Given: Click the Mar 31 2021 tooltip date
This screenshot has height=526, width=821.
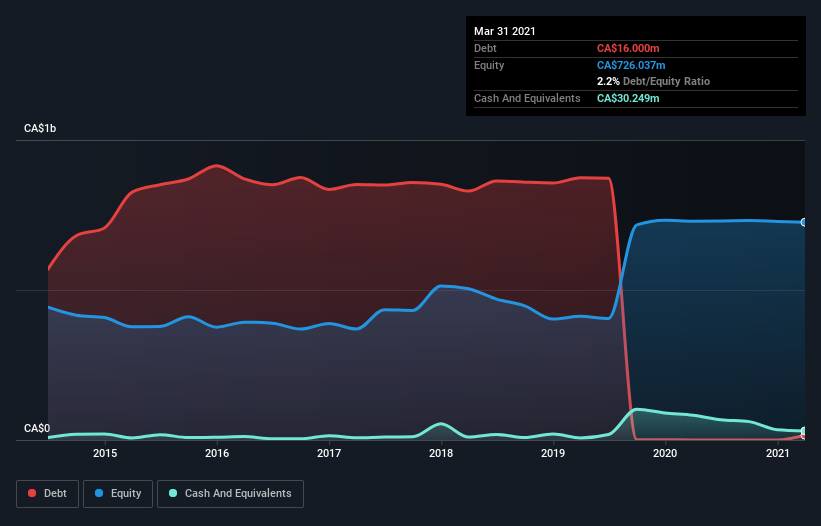Looking at the screenshot, I should coord(505,31).
